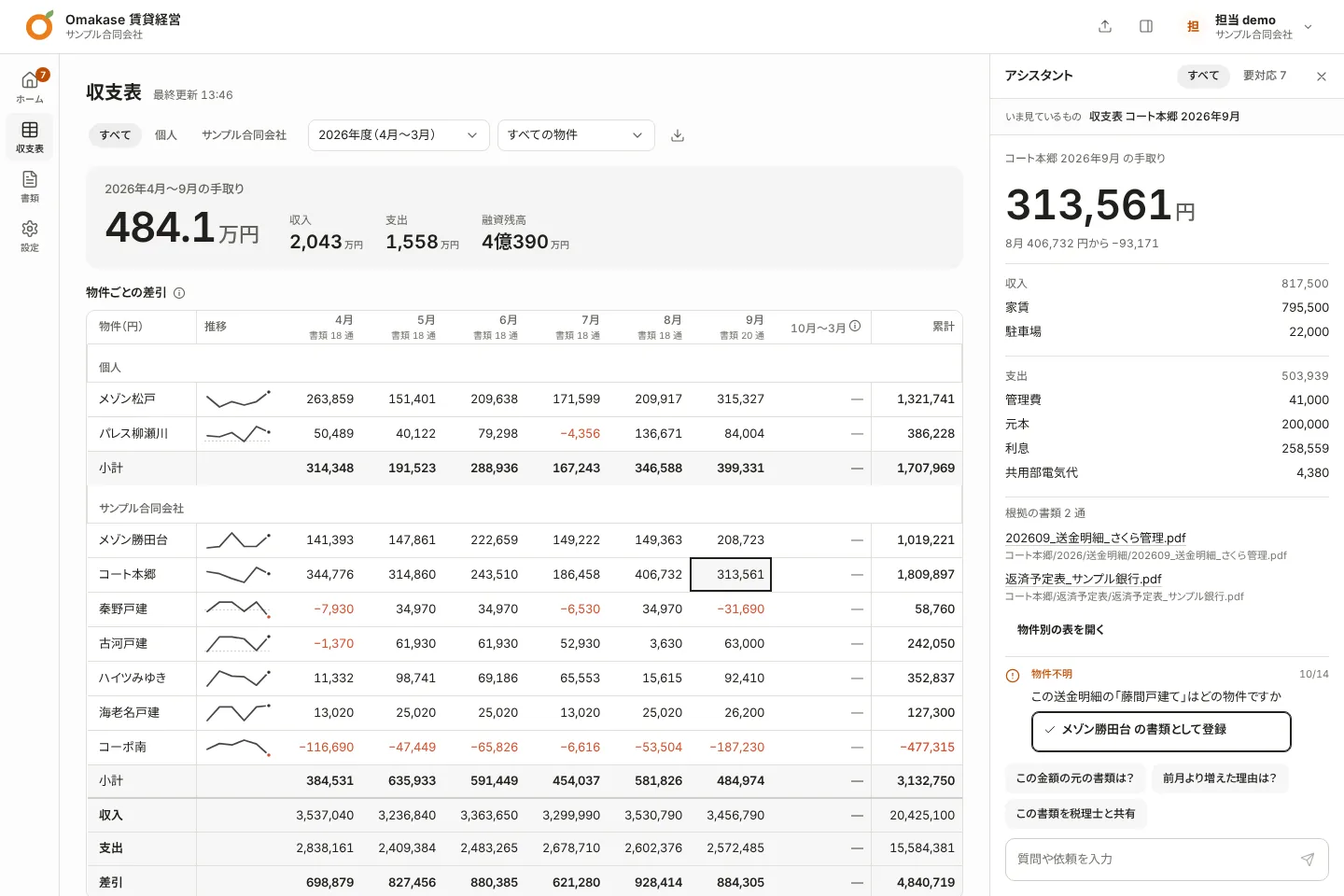Open the 書類 sidebar icon
1344x896 pixels.
pos(30,186)
